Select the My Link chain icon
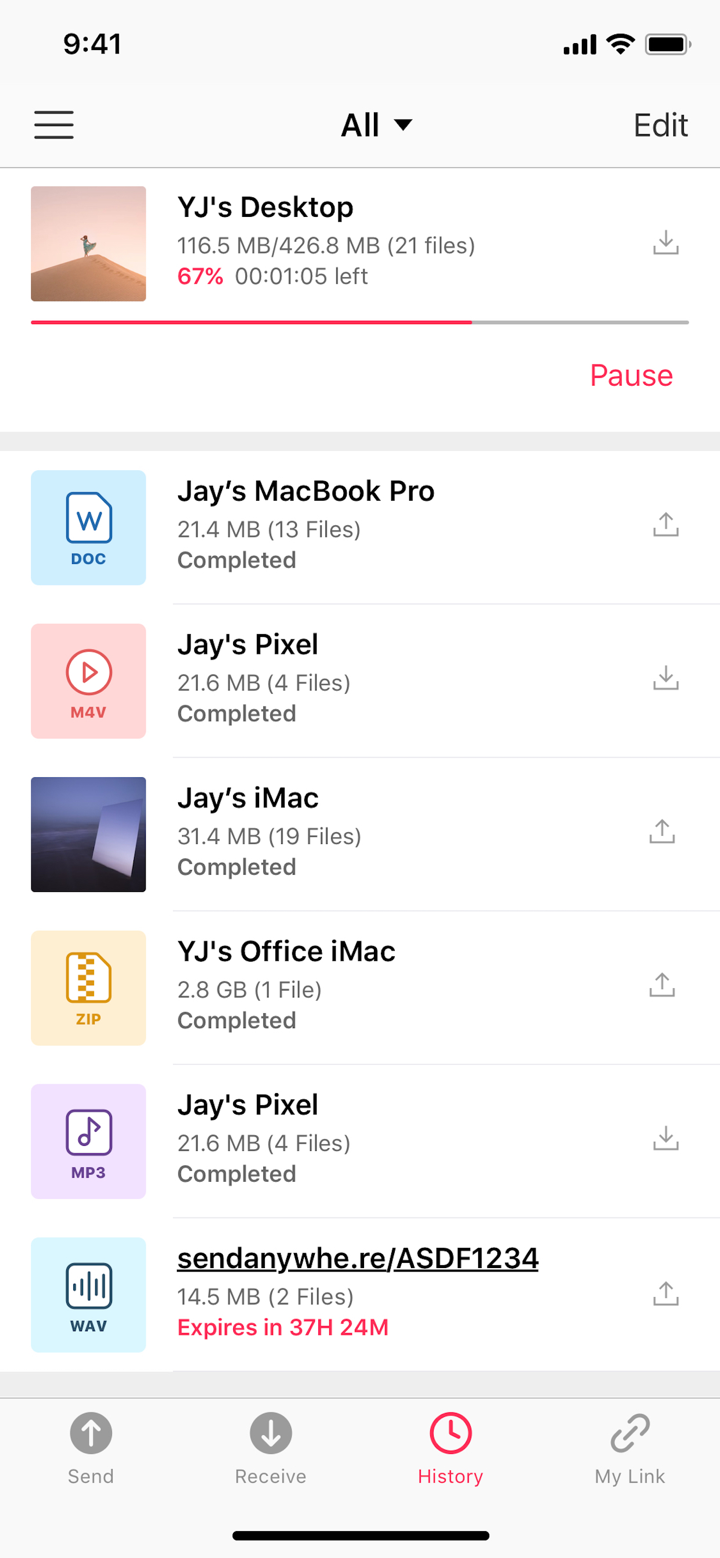720x1558 pixels. (x=629, y=1434)
